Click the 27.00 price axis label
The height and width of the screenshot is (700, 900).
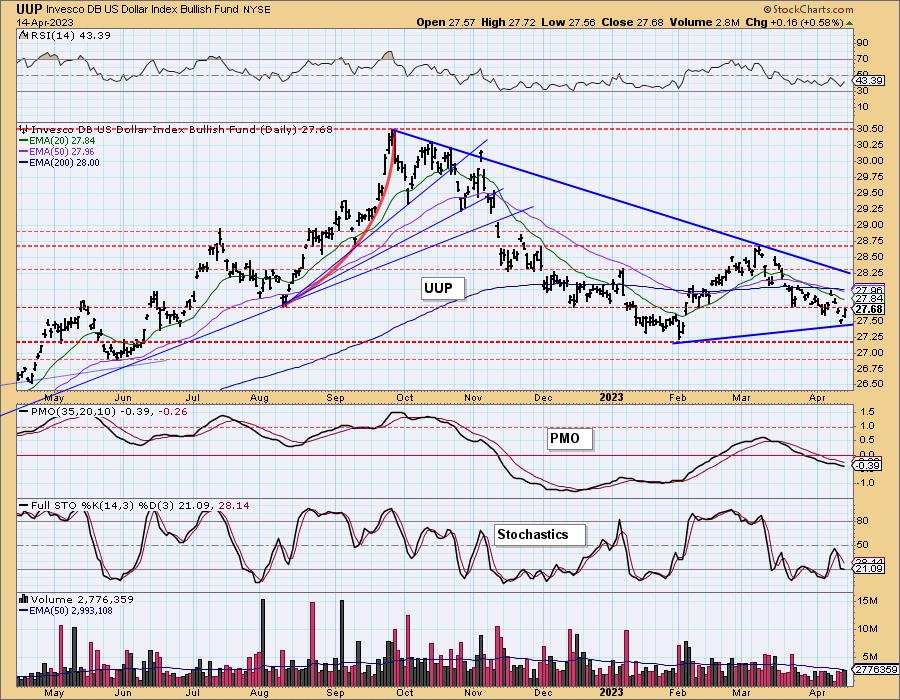pyautogui.click(x=870, y=352)
